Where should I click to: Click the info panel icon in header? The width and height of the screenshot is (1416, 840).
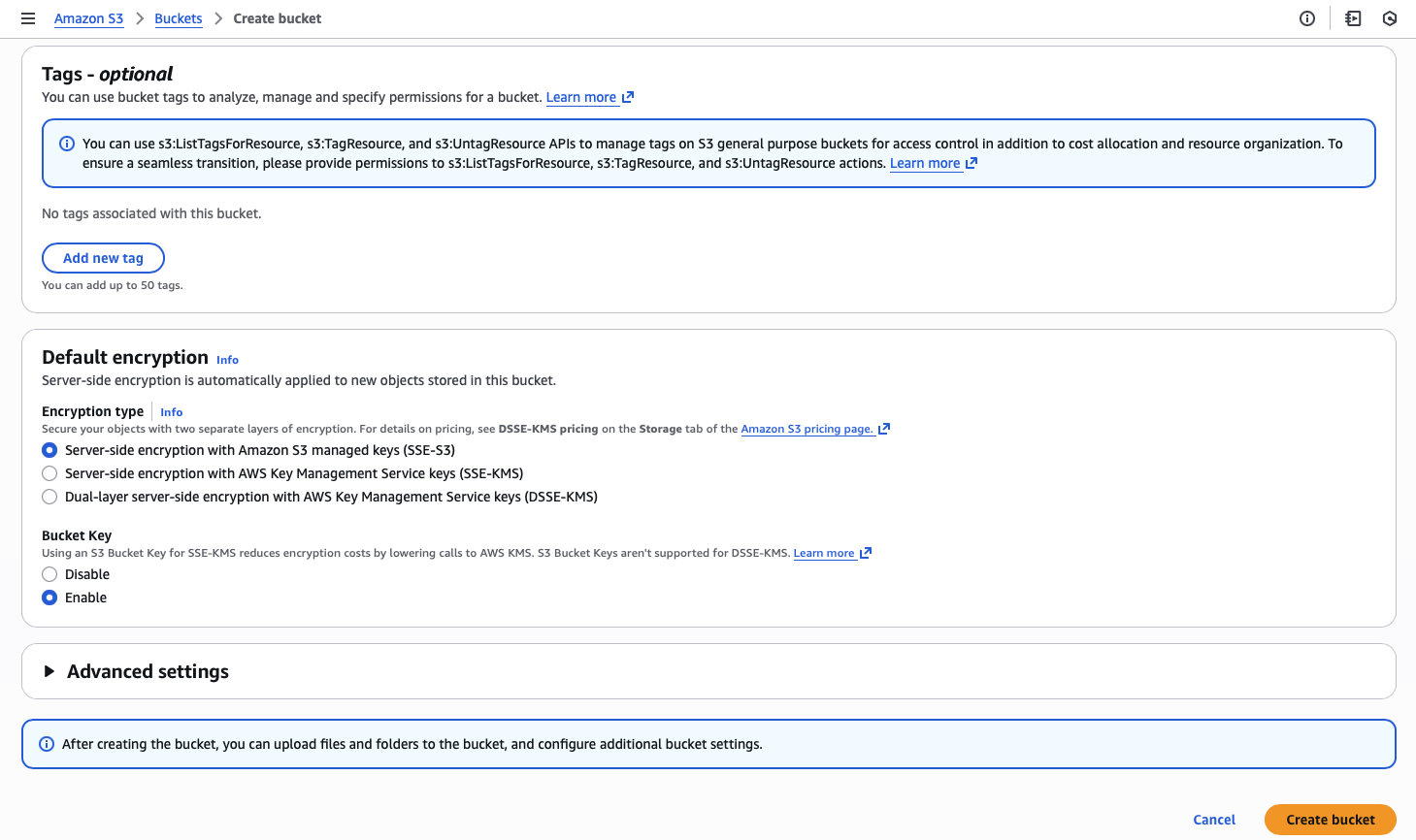click(x=1307, y=18)
